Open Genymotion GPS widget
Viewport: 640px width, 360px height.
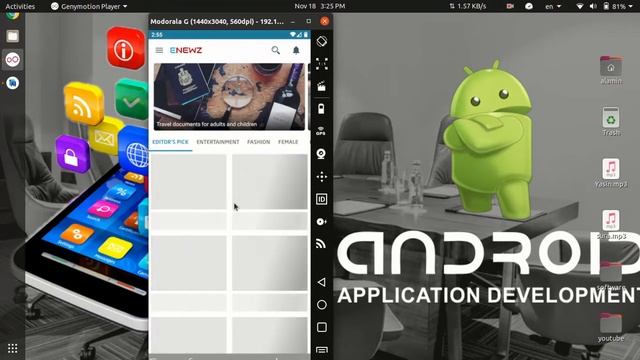pos(321,131)
